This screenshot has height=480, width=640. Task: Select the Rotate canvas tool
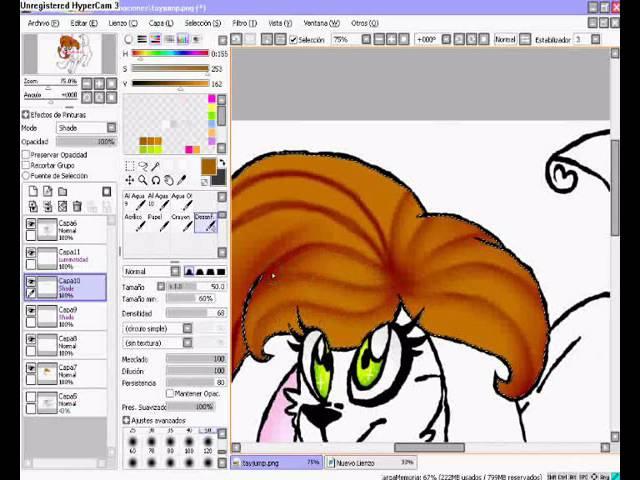point(156,180)
